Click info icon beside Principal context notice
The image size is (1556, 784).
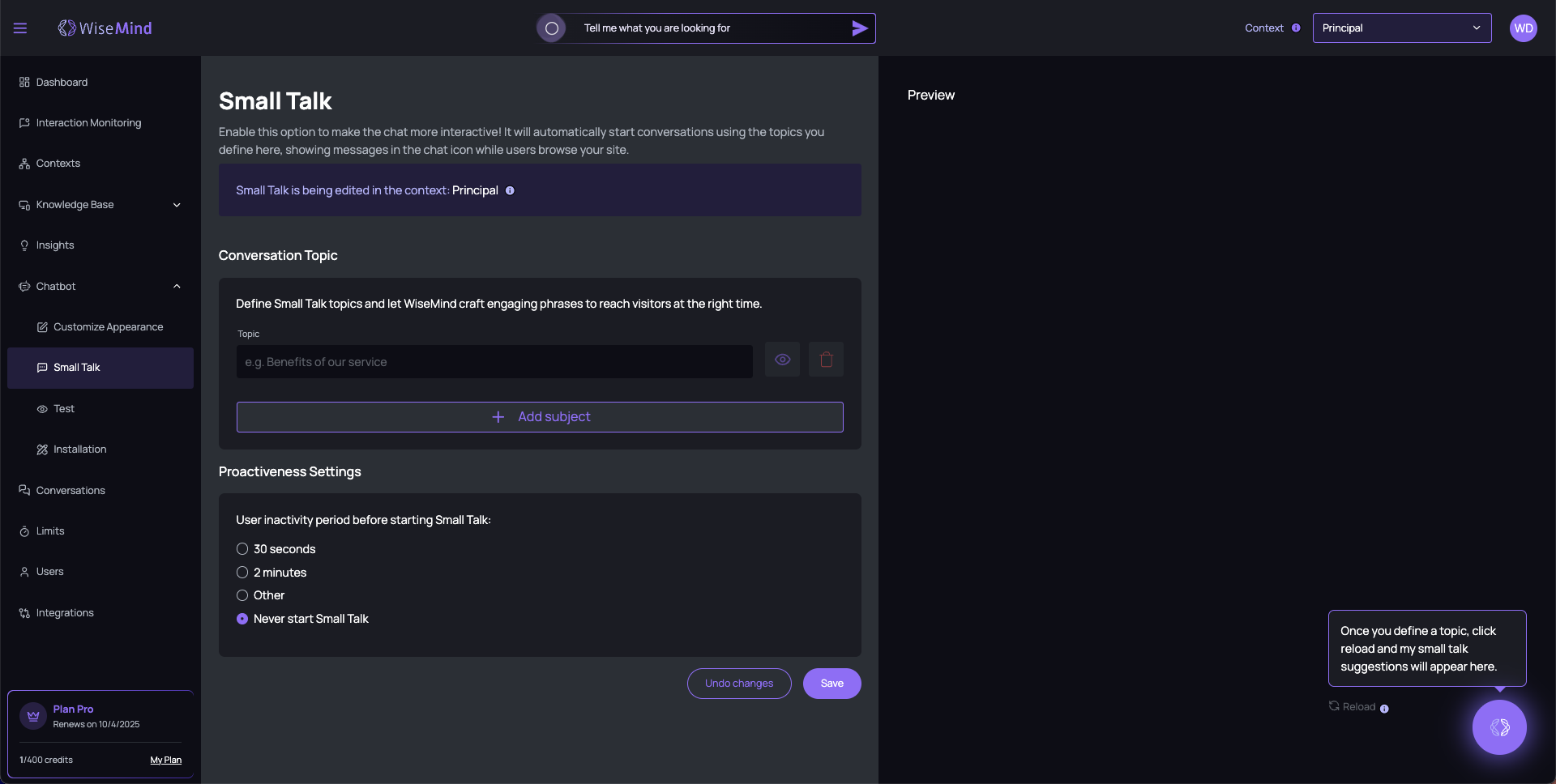(510, 190)
